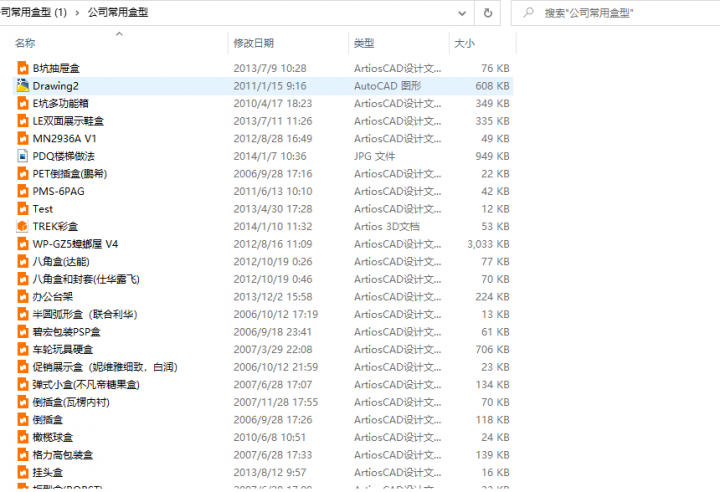Select the Drawing2 AutoCAD file icon

[x=22, y=86]
